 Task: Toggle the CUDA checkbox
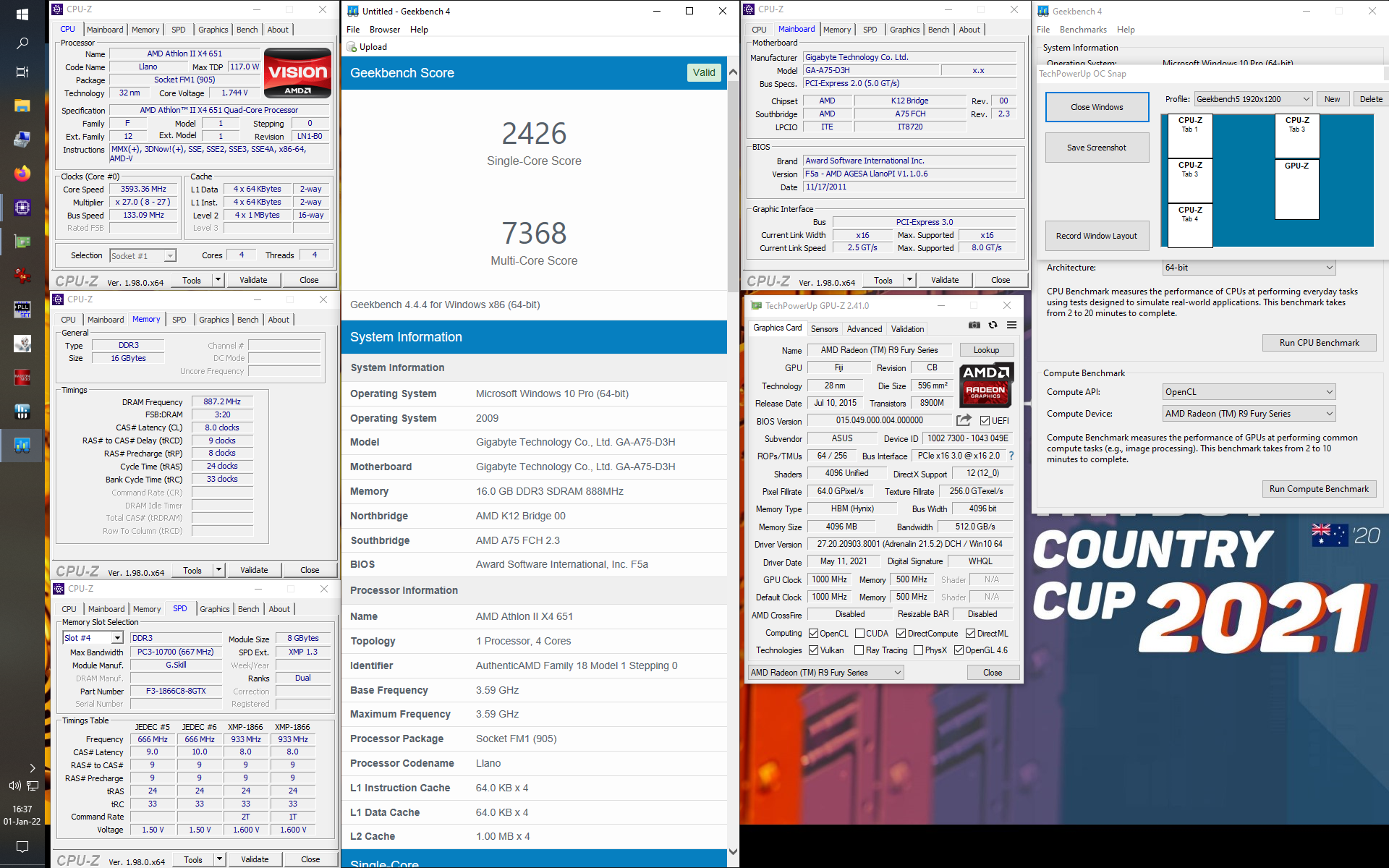[859, 634]
